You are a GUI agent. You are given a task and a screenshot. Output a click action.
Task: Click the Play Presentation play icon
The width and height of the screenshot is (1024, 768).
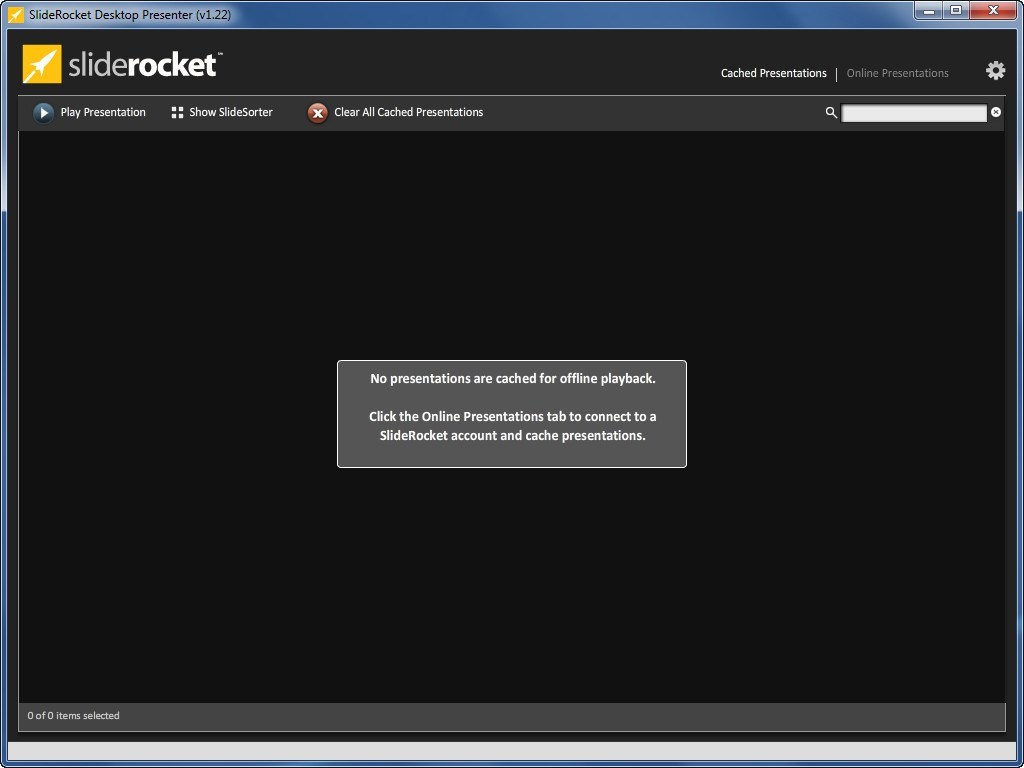click(43, 112)
